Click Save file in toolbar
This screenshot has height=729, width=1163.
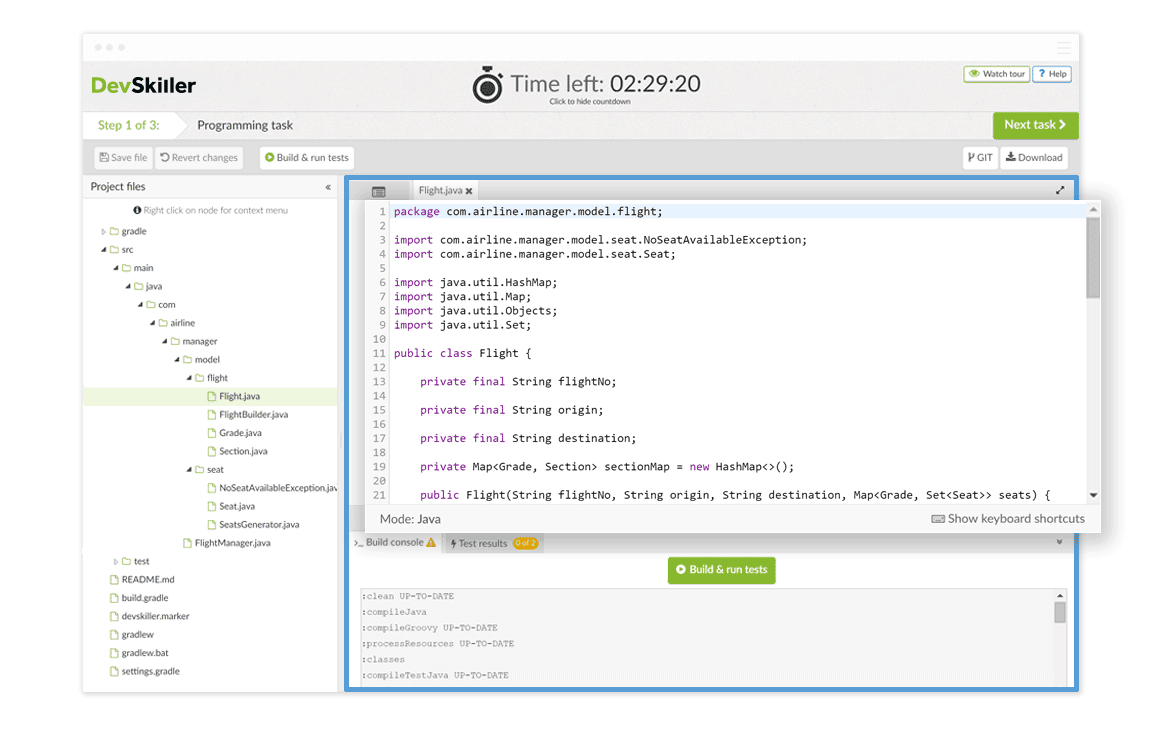pos(123,158)
